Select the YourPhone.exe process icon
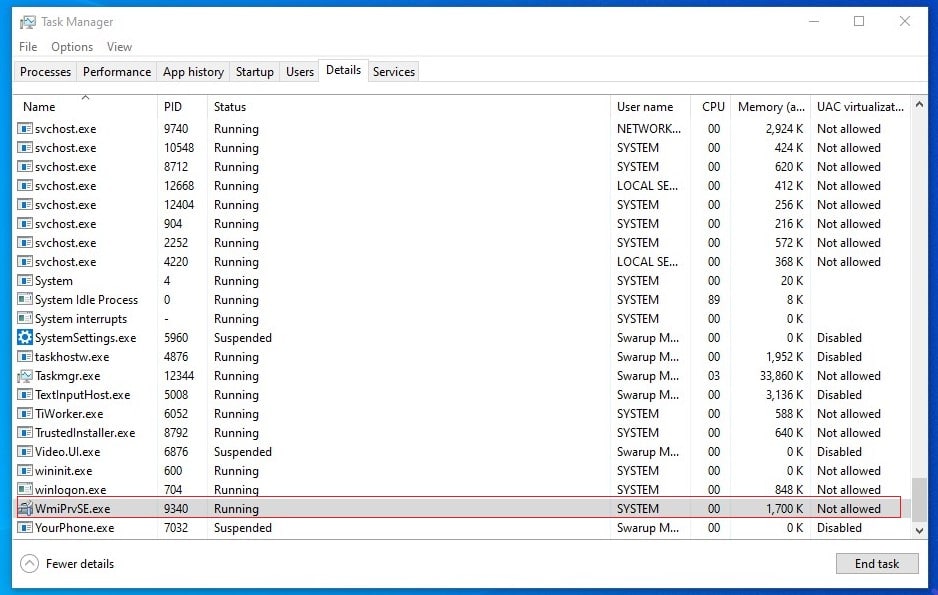Viewport: 938px width, 595px height. (25, 528)
